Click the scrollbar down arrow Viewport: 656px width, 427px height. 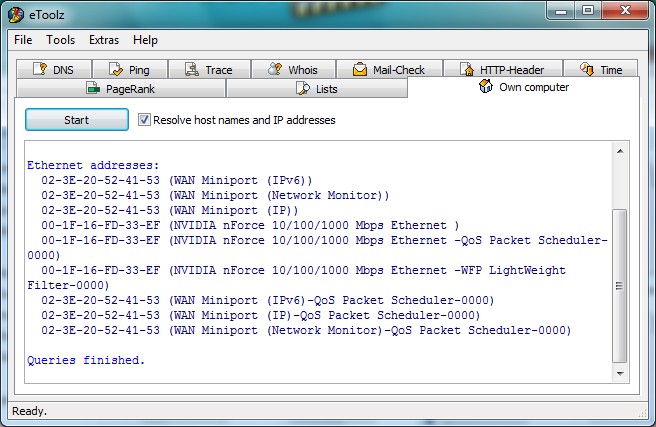point(620,373)
